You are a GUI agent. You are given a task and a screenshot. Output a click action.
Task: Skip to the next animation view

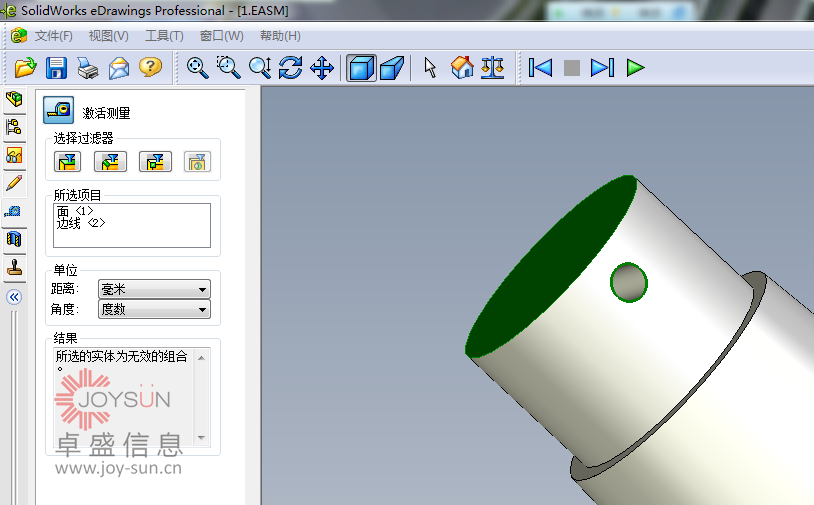click(602, 67)
